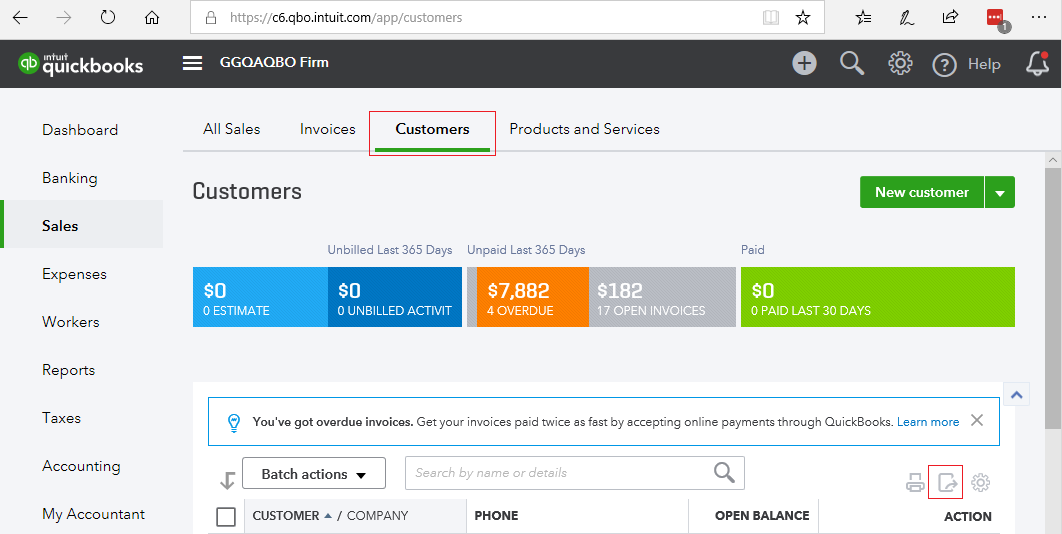Open Workers in sidebar
Screen dimensions: 1062x534
point(70,322)
